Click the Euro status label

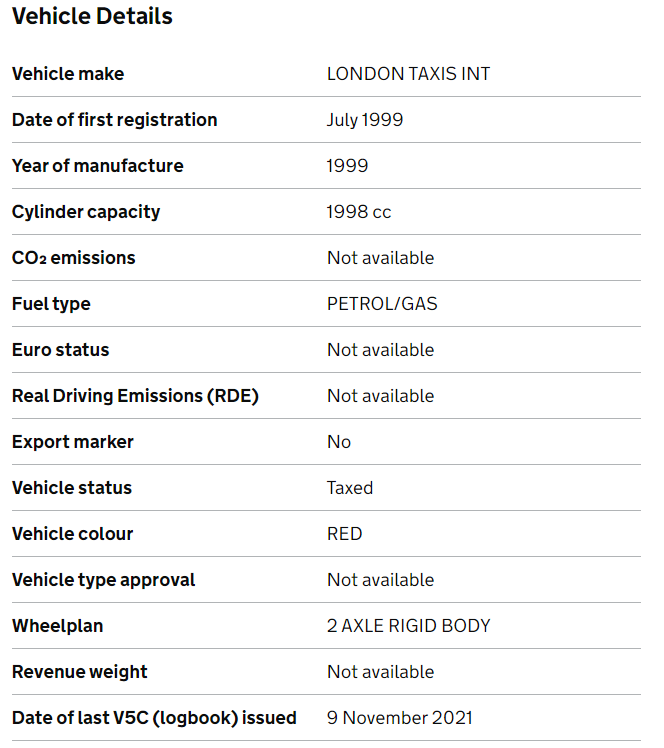(x=60, y=350)
